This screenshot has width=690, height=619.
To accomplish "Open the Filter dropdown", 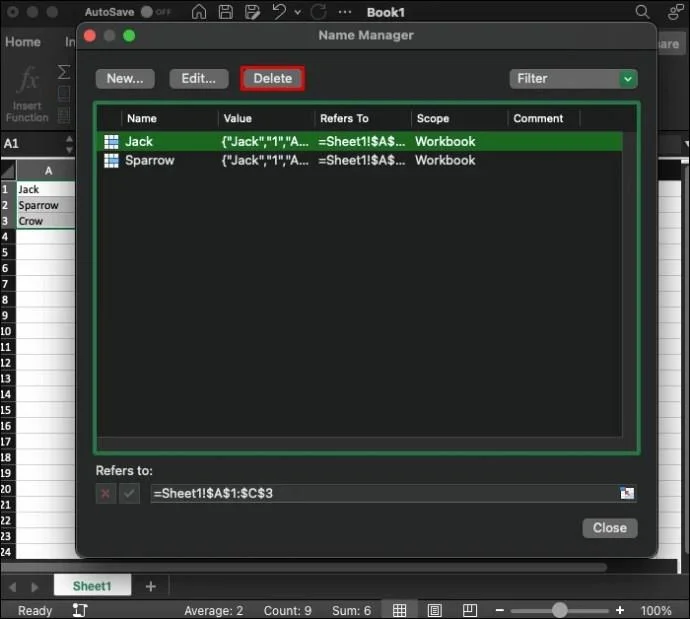I will coord(573,78).
